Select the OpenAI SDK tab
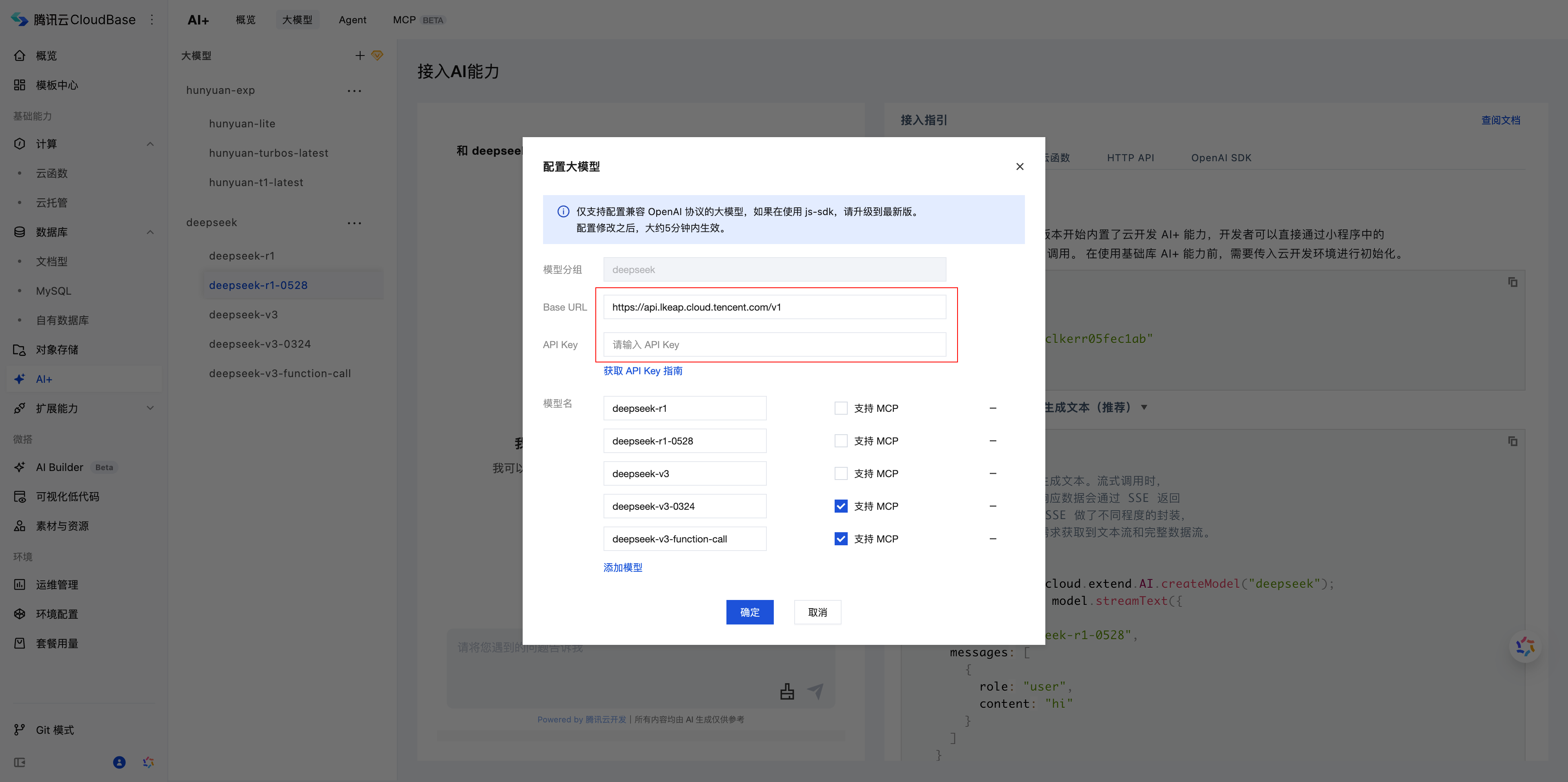Screen dimensions: 1568x782 click(x=1221, y=158)
